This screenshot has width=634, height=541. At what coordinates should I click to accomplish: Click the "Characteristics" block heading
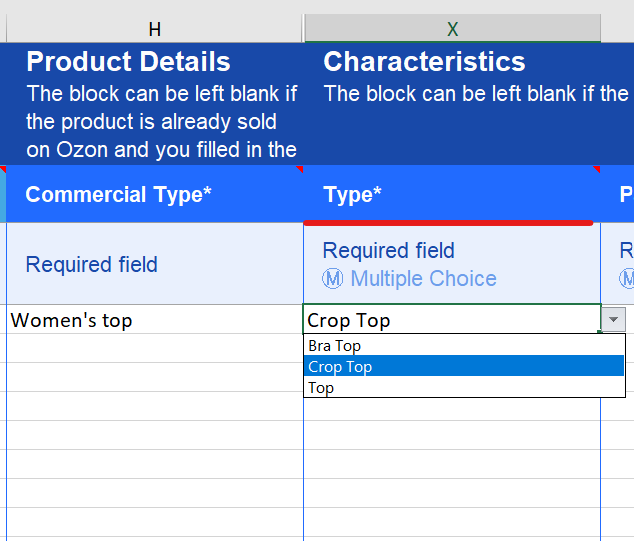pos(424,62)
